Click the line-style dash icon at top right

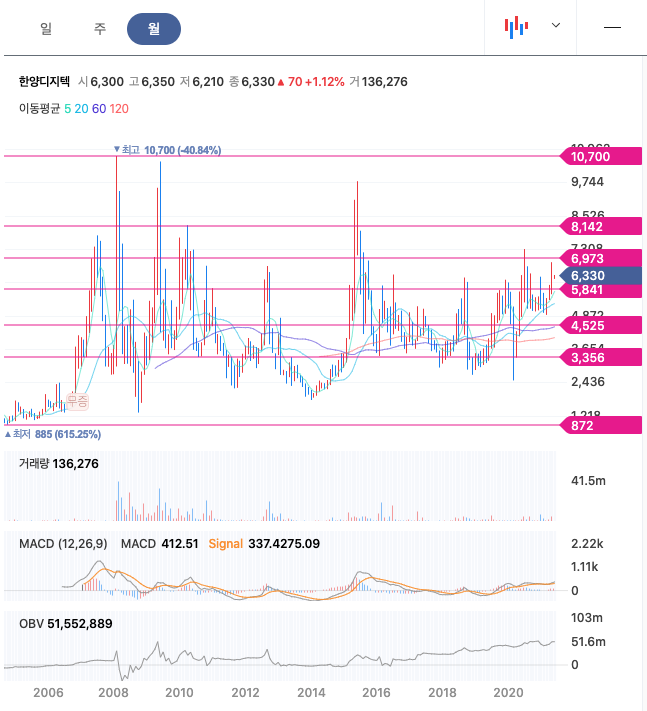pos(612,28)
